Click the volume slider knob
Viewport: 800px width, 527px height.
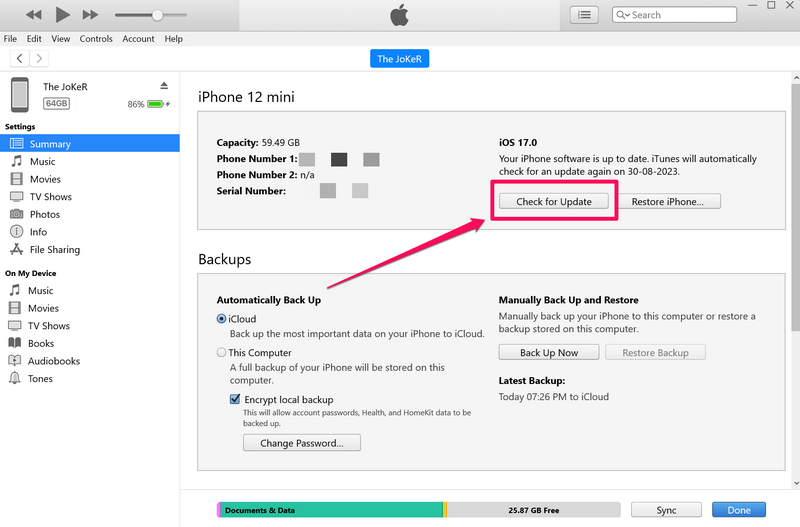click(x=157, y=15)
